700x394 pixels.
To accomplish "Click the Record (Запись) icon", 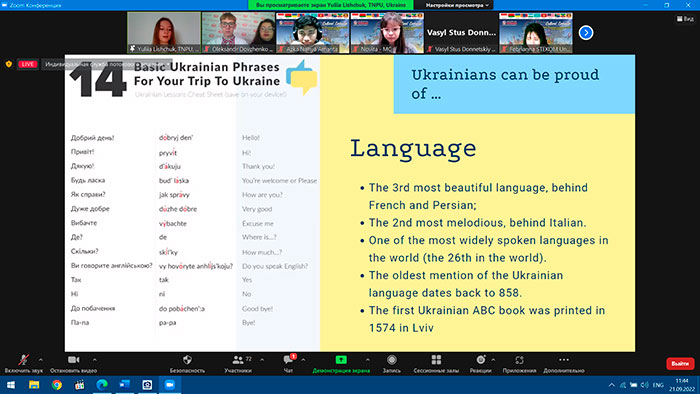I will 392,360.
